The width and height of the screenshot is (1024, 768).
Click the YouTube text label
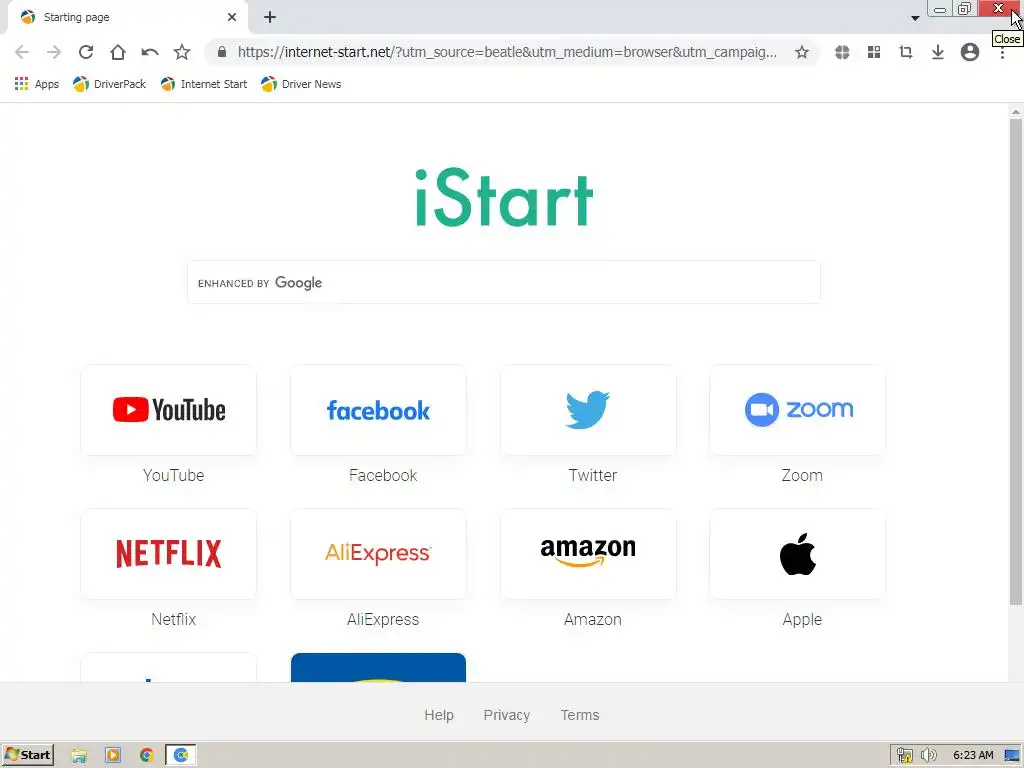173,475
